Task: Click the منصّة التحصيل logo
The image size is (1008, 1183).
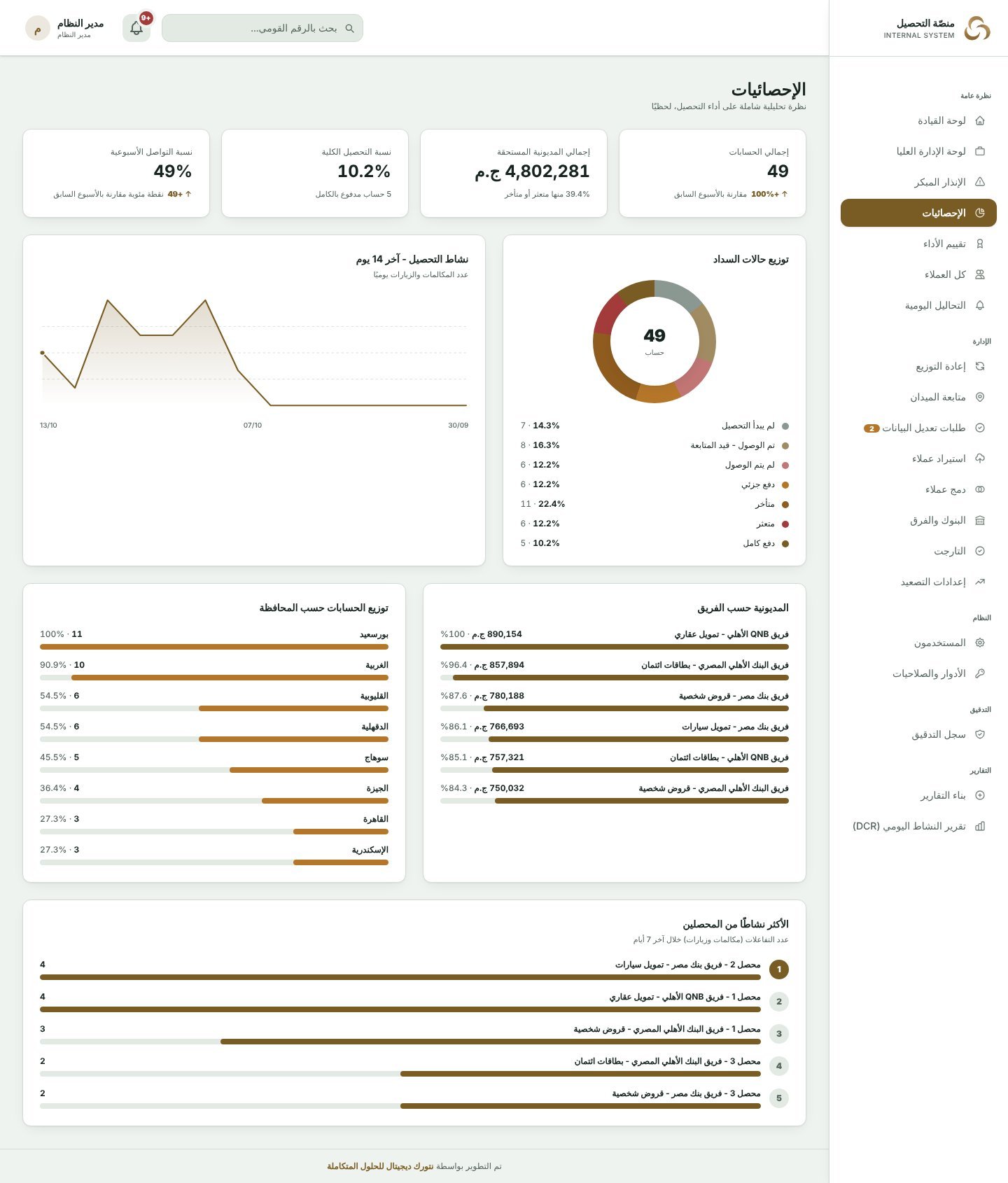Action: tap(977, 29)
